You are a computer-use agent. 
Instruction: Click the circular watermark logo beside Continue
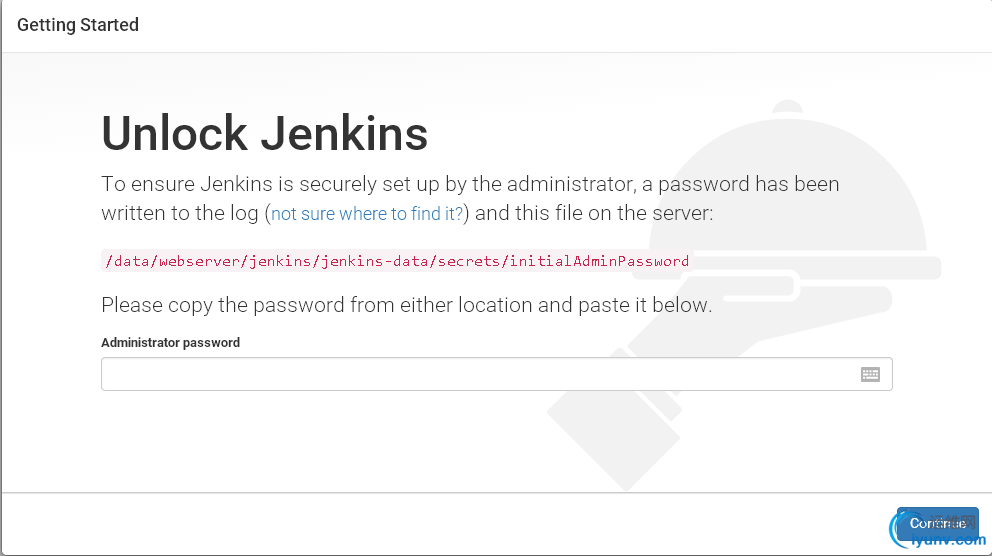click(x=902, y=529)
